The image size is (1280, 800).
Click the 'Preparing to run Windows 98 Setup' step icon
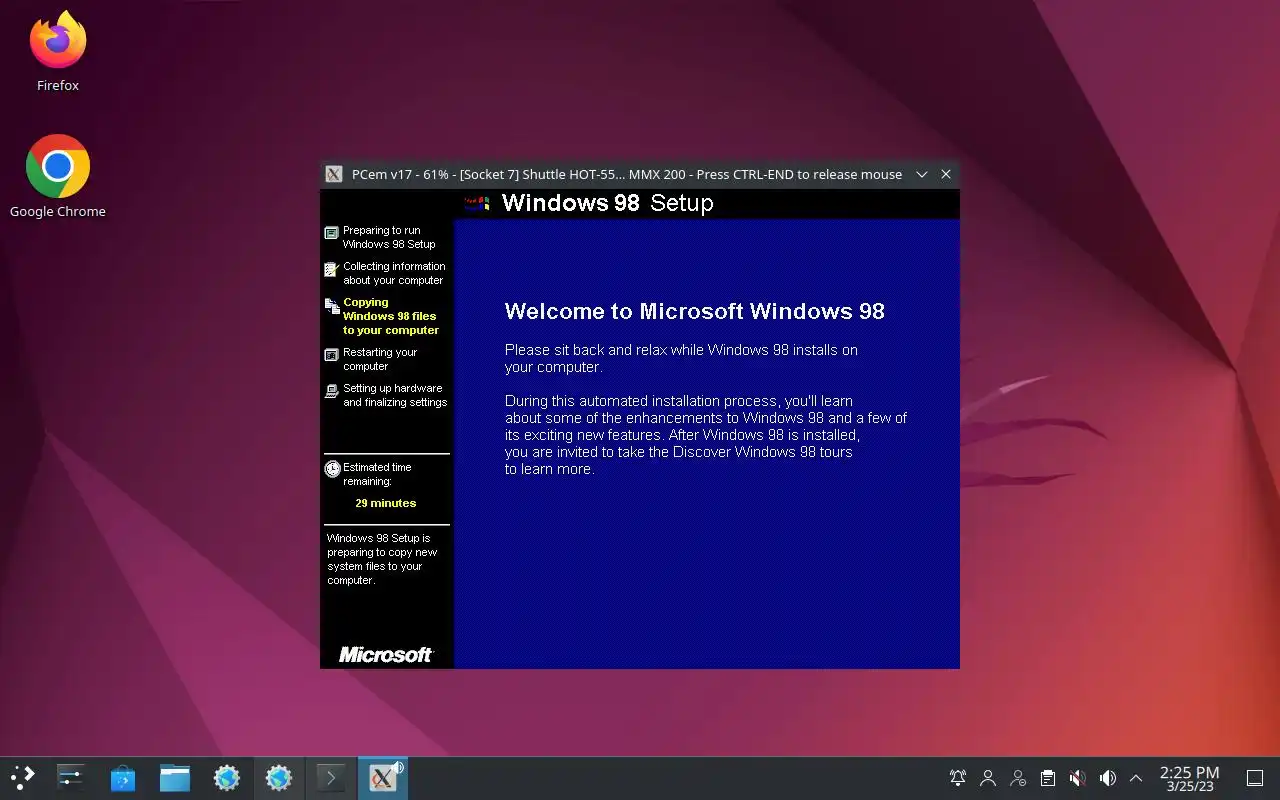[x=332, y=233]
